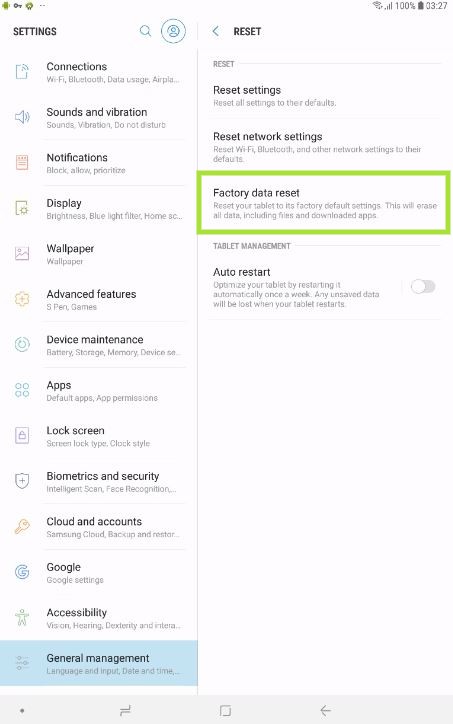Select General management in the sidebar
453x724 pixels.
click(99, 663)
